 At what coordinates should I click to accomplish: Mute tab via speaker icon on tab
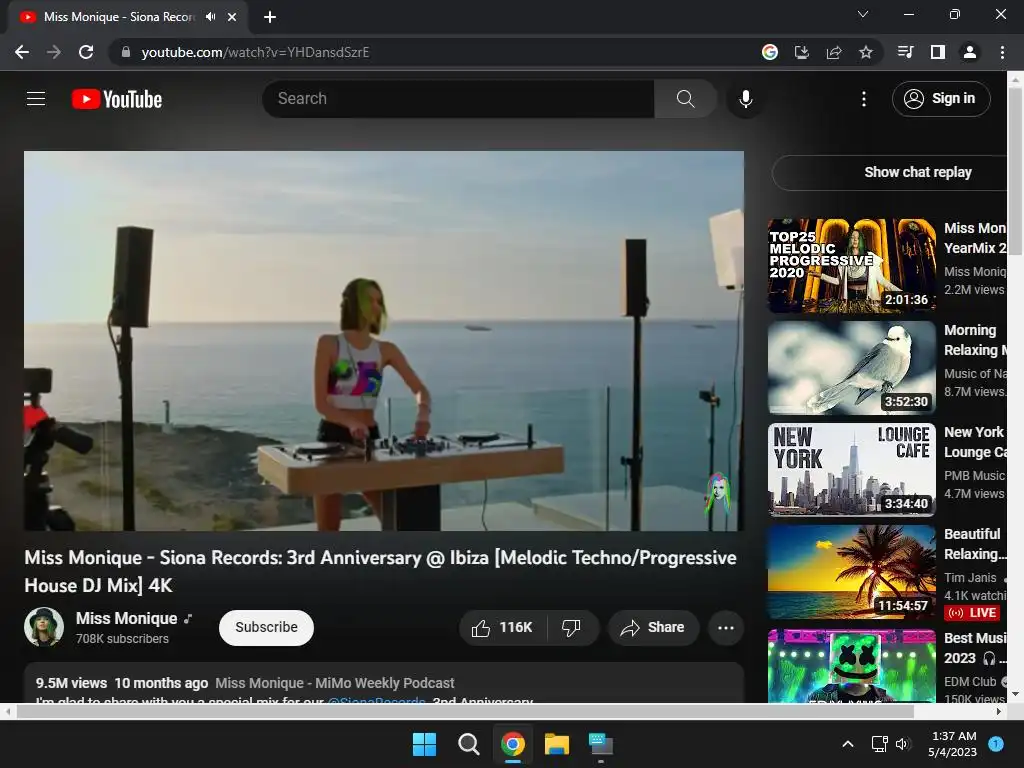210,17
